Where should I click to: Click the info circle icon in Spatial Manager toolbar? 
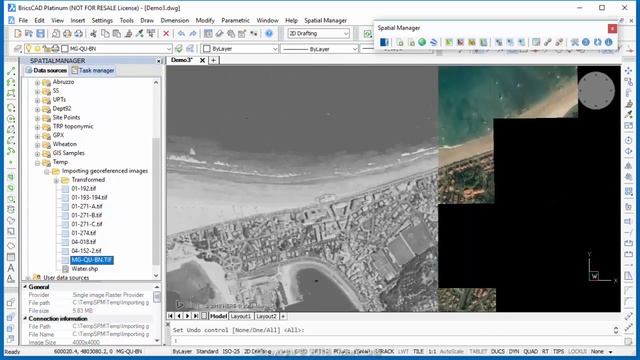[609, 42]
